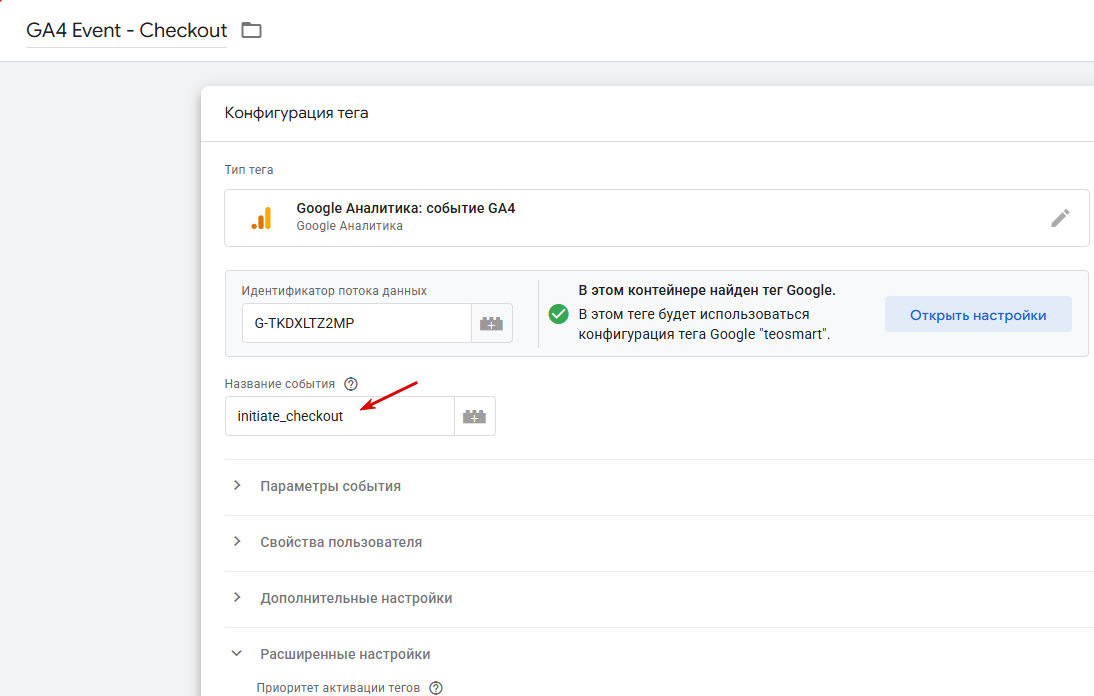Open help icon beside Название события
This screenshot has height=696, width=1094.
point(351,384)
